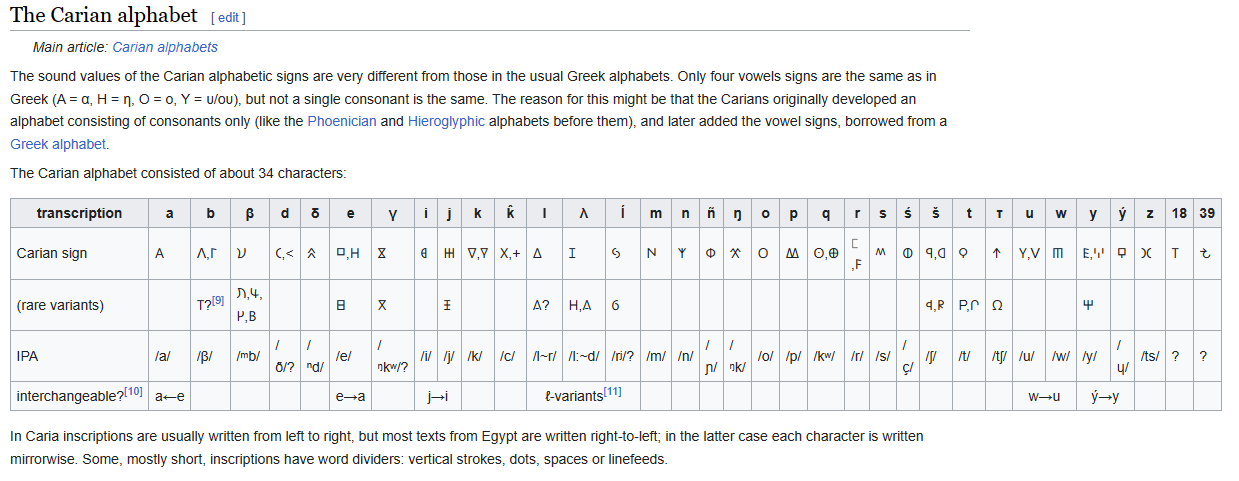Click the z column header
This screenshot has height=481, width=1239.
click(1150, 213)
